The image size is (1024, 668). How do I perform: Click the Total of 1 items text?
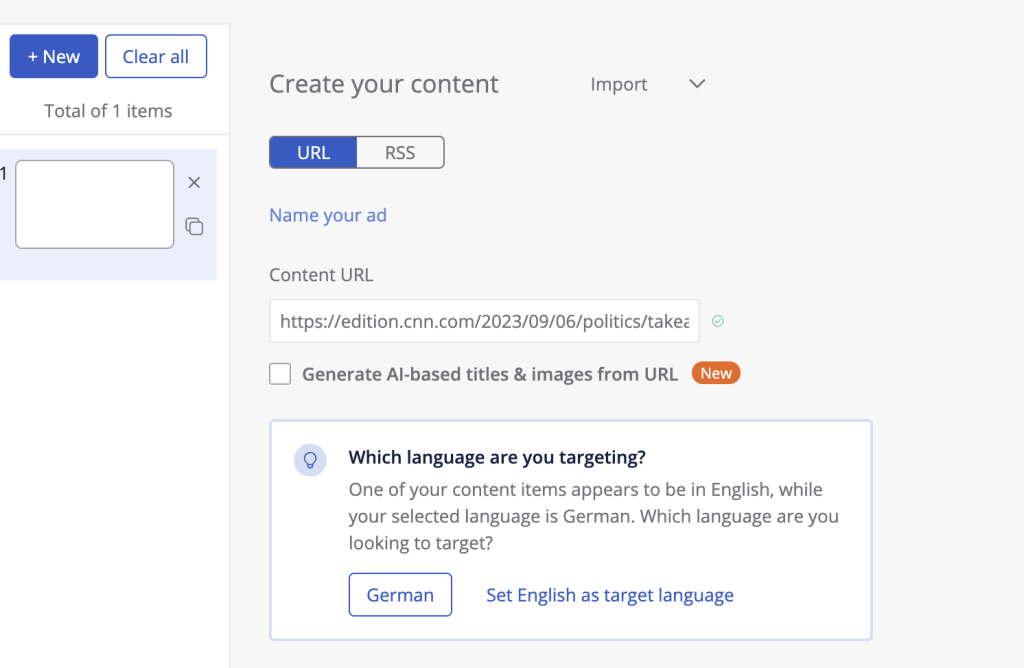point(108,111)
